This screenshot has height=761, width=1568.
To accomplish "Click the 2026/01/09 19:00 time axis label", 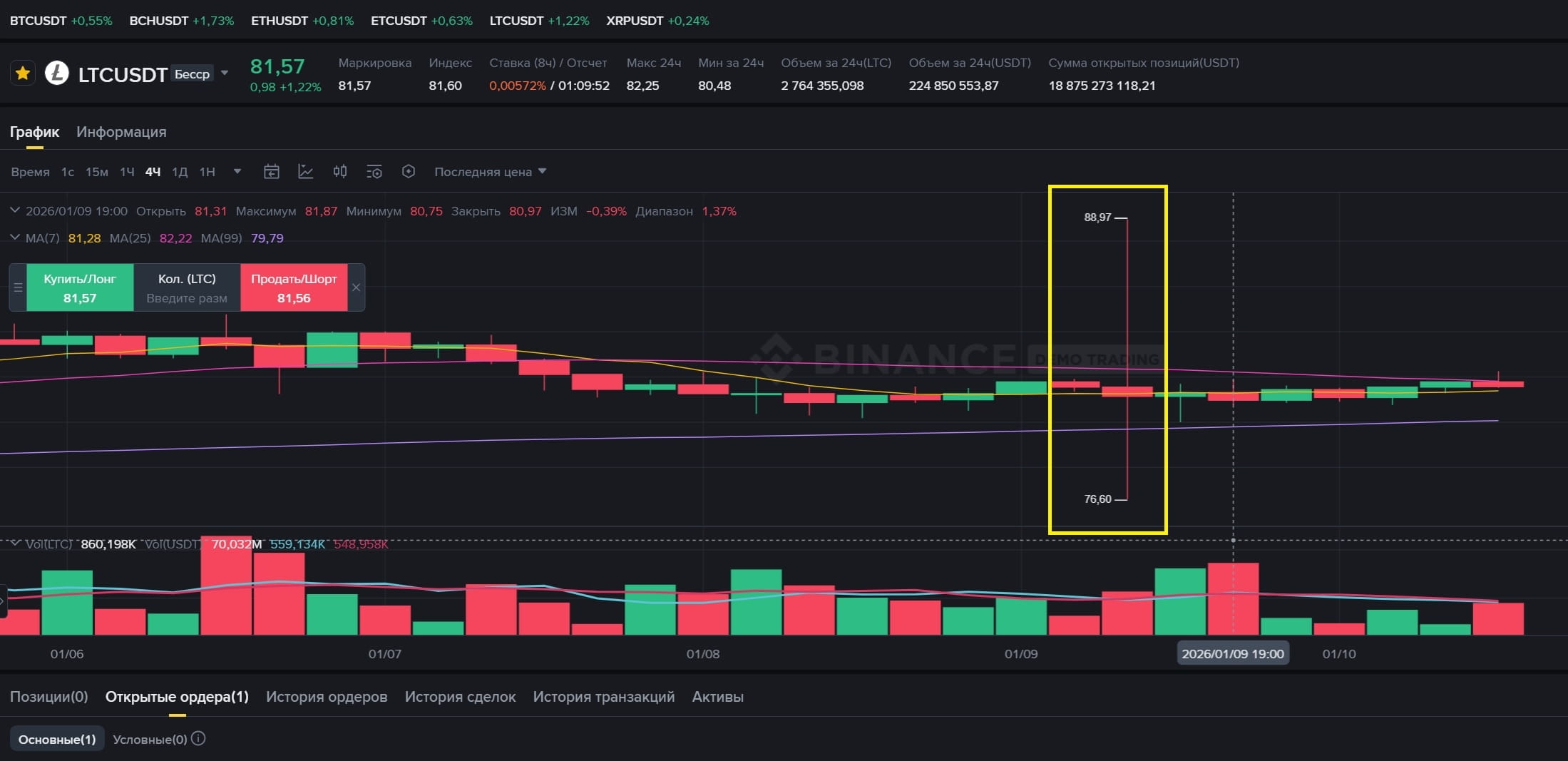I will coord(1233,654).
